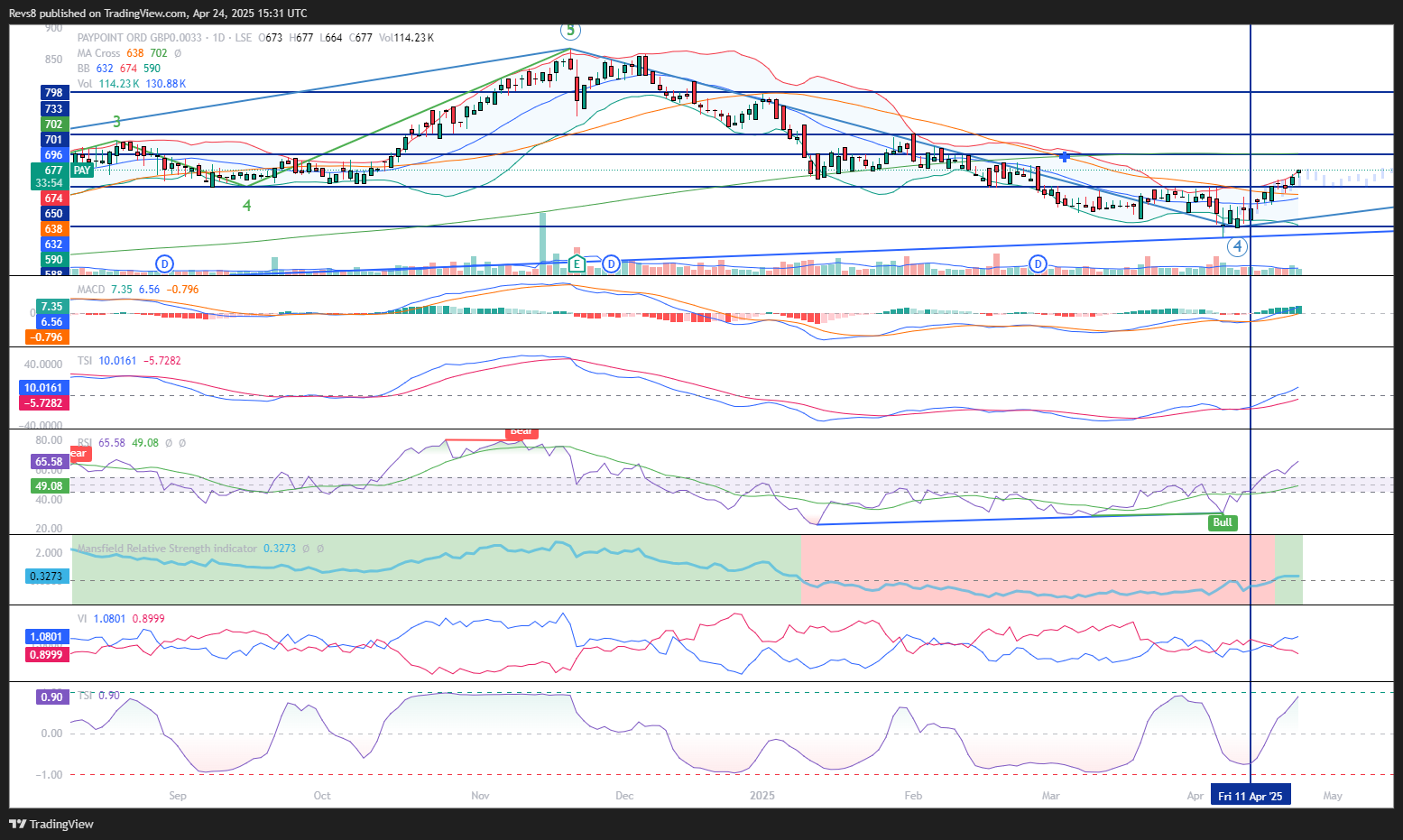Click the dividend D marker beside earnings marker

[x=611, y=263]
